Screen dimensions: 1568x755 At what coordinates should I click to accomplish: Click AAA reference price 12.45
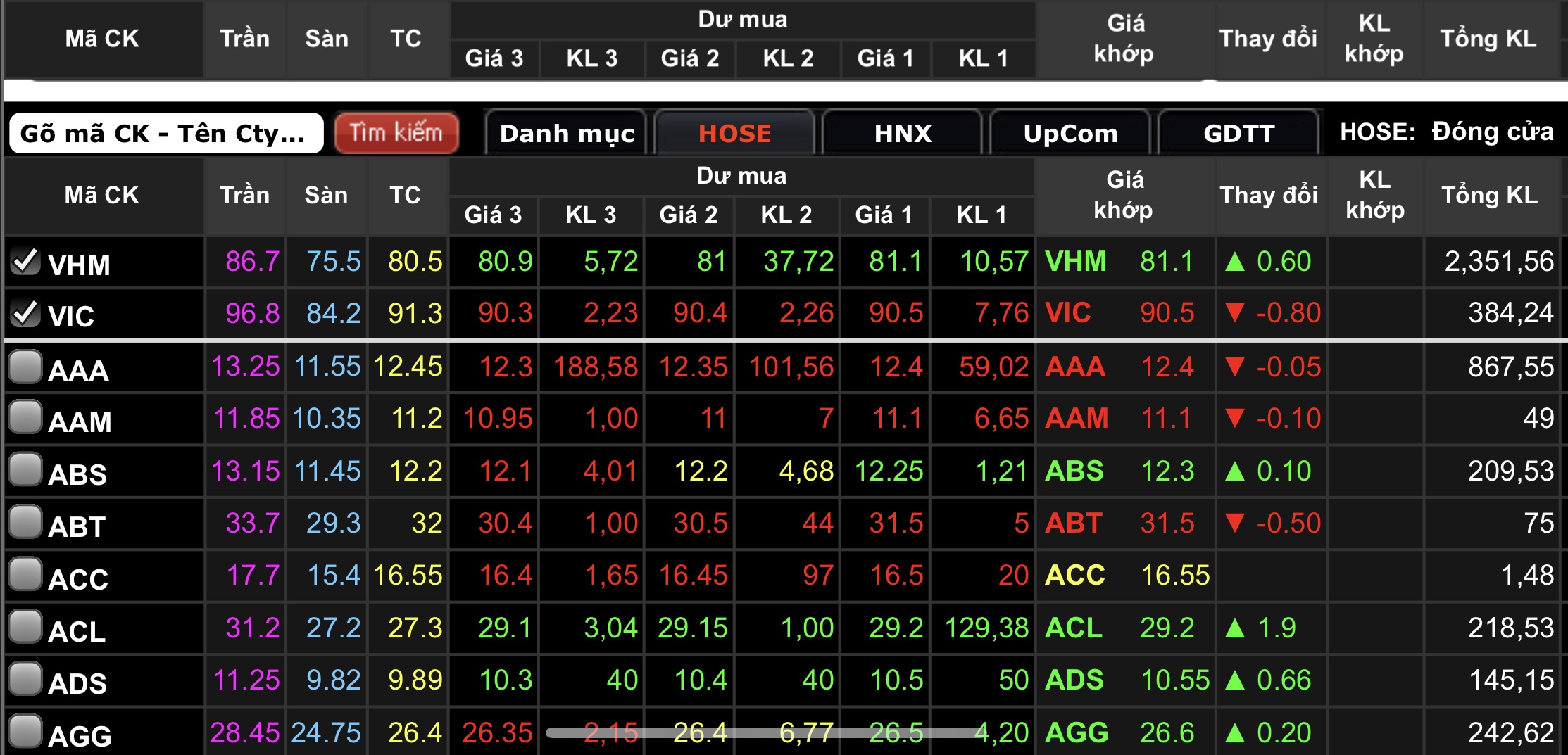pyautogui.click(x=408, y=367)
